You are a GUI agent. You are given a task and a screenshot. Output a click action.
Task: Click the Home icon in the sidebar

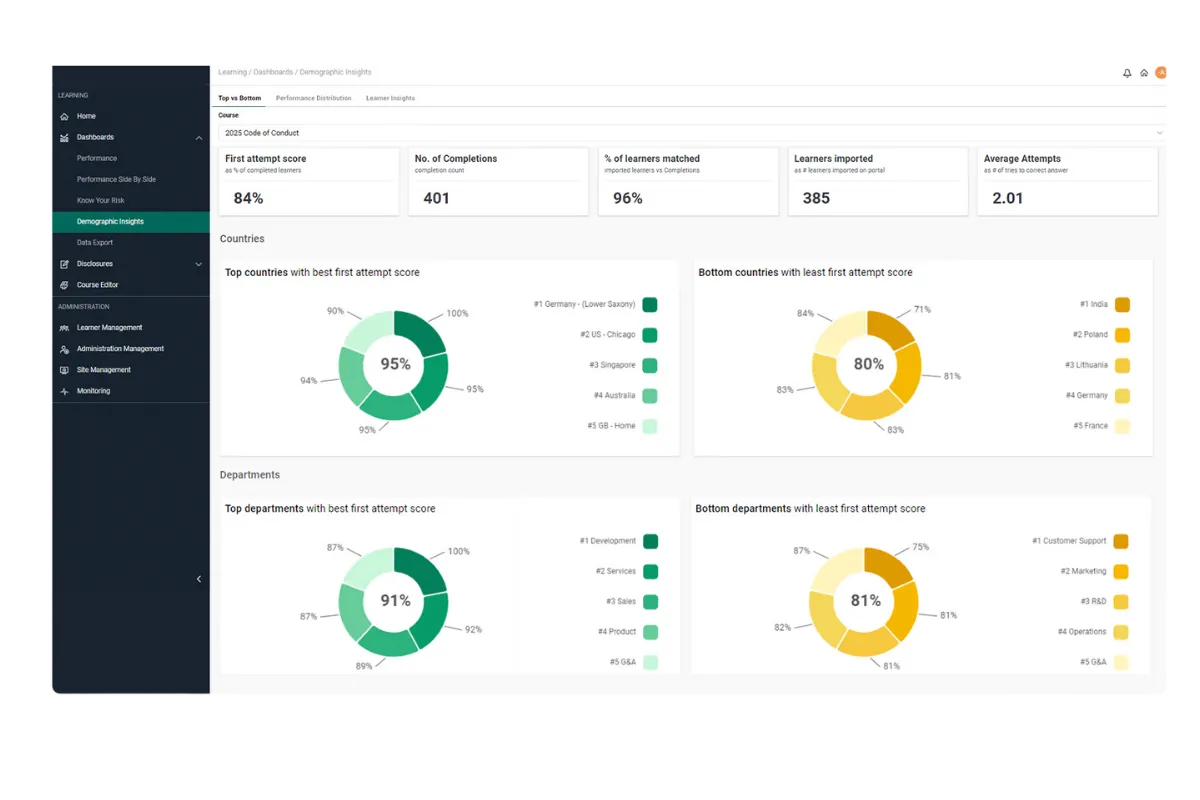pyautogui.click(x=64, y=116)
